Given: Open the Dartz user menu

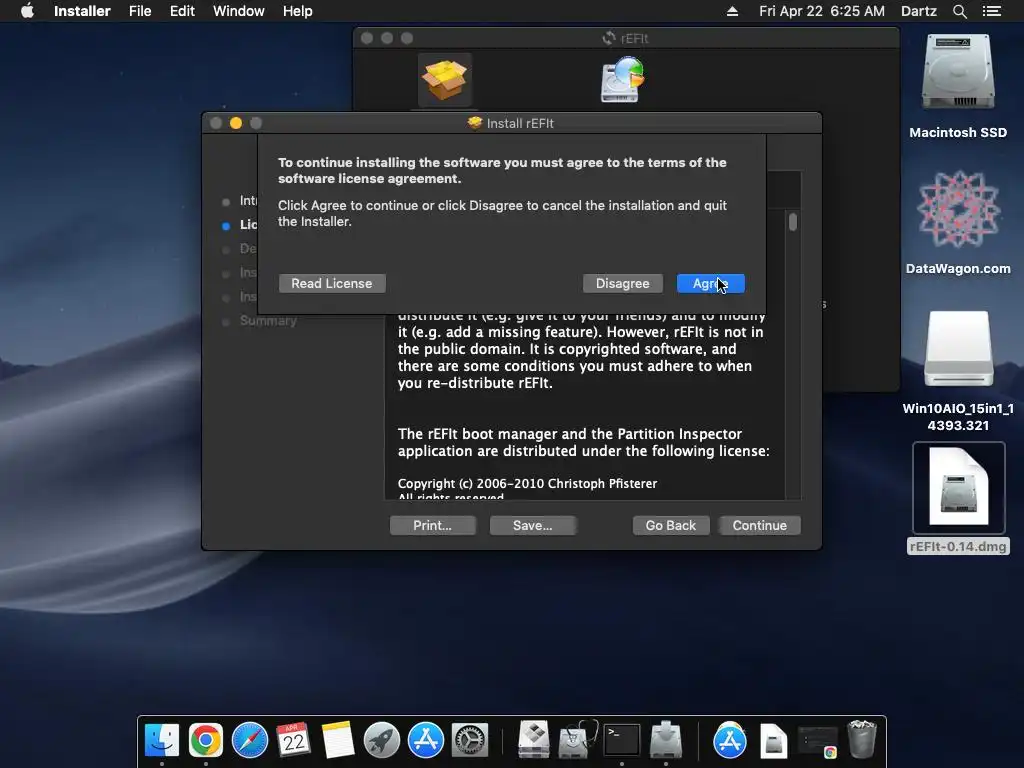Looking at the screenshot, I should [x=918, y=11].
